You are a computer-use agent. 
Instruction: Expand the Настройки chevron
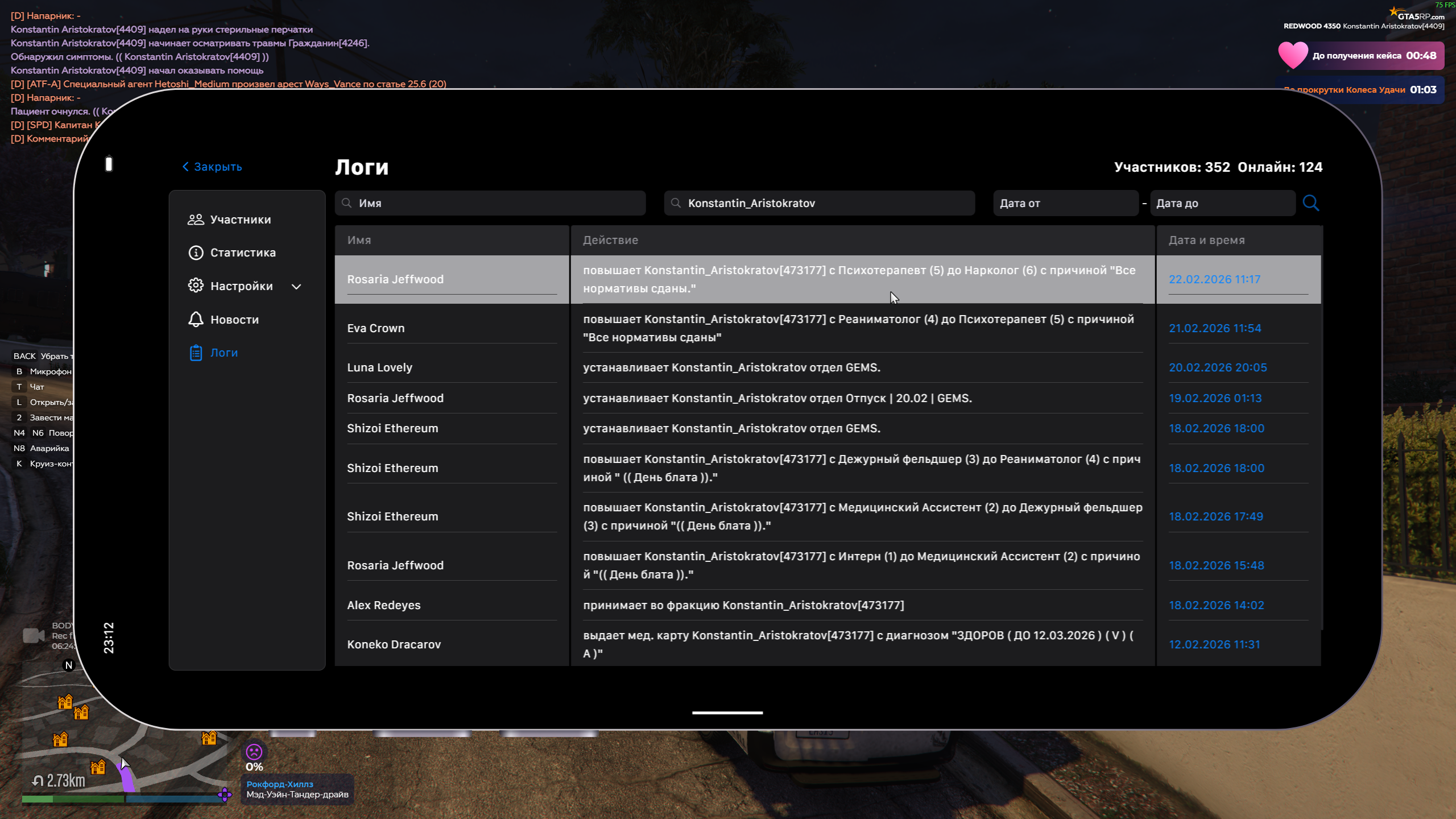tap(296, 287)
